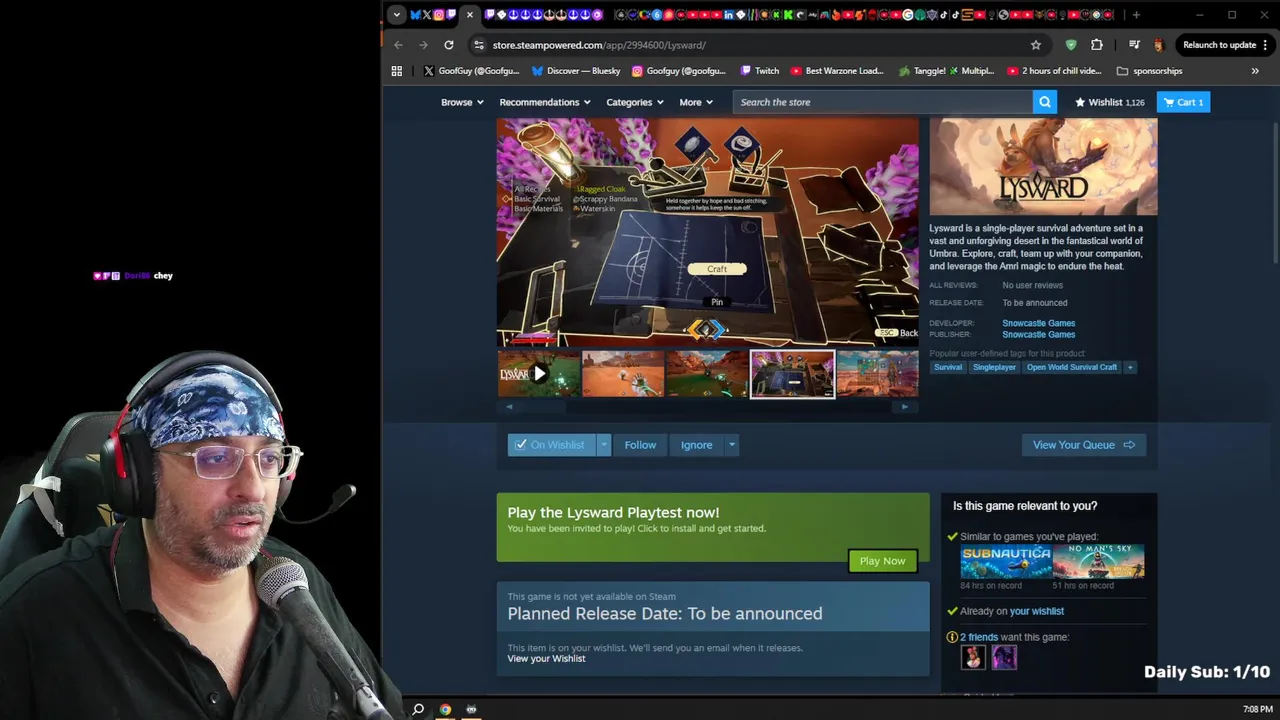1280x720 pixels.
Task: Open the Ignore options dropdown arrow
Action: (731, 445)
